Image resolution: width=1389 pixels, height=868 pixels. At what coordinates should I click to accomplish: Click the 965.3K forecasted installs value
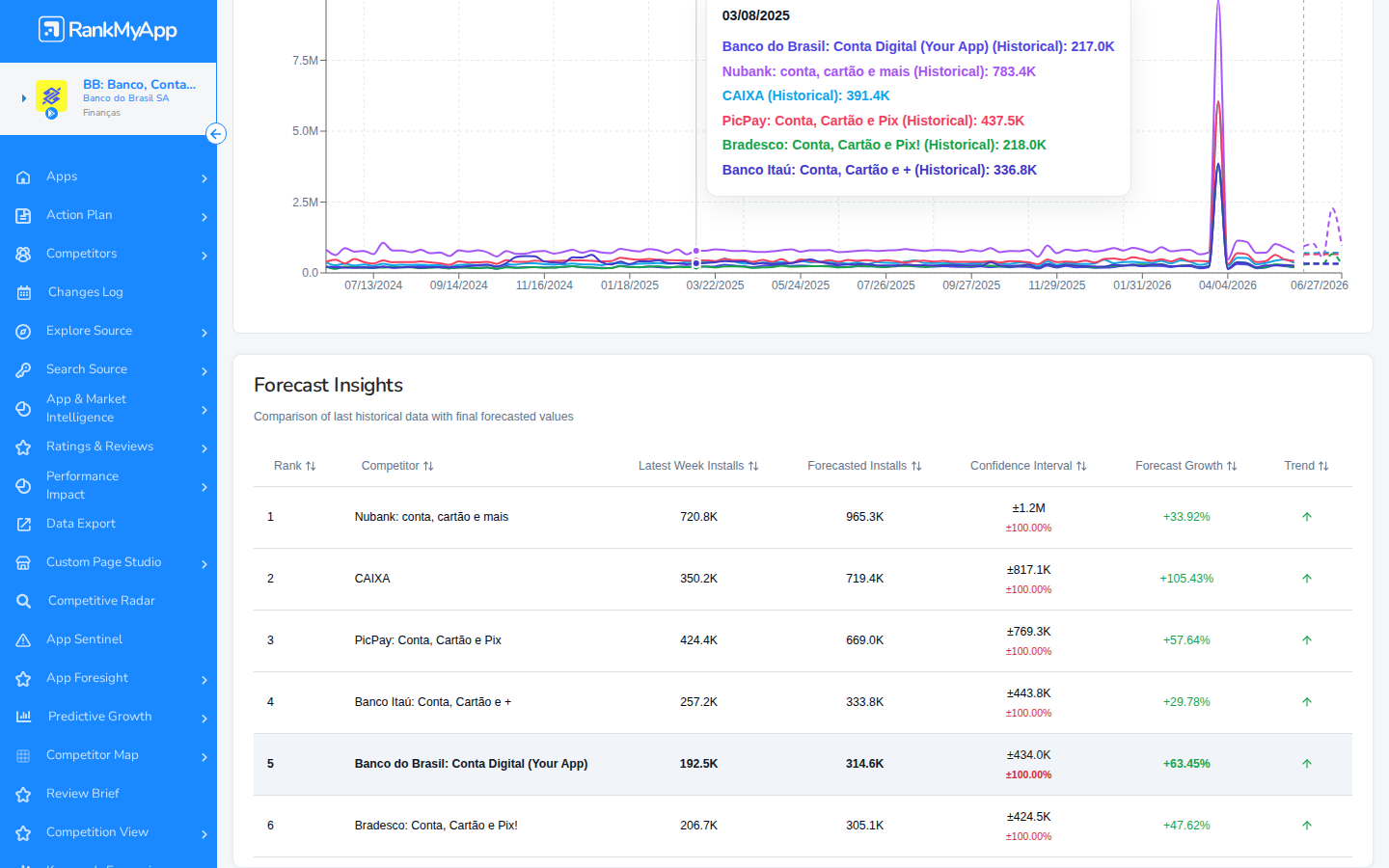[x=864, y=517]
